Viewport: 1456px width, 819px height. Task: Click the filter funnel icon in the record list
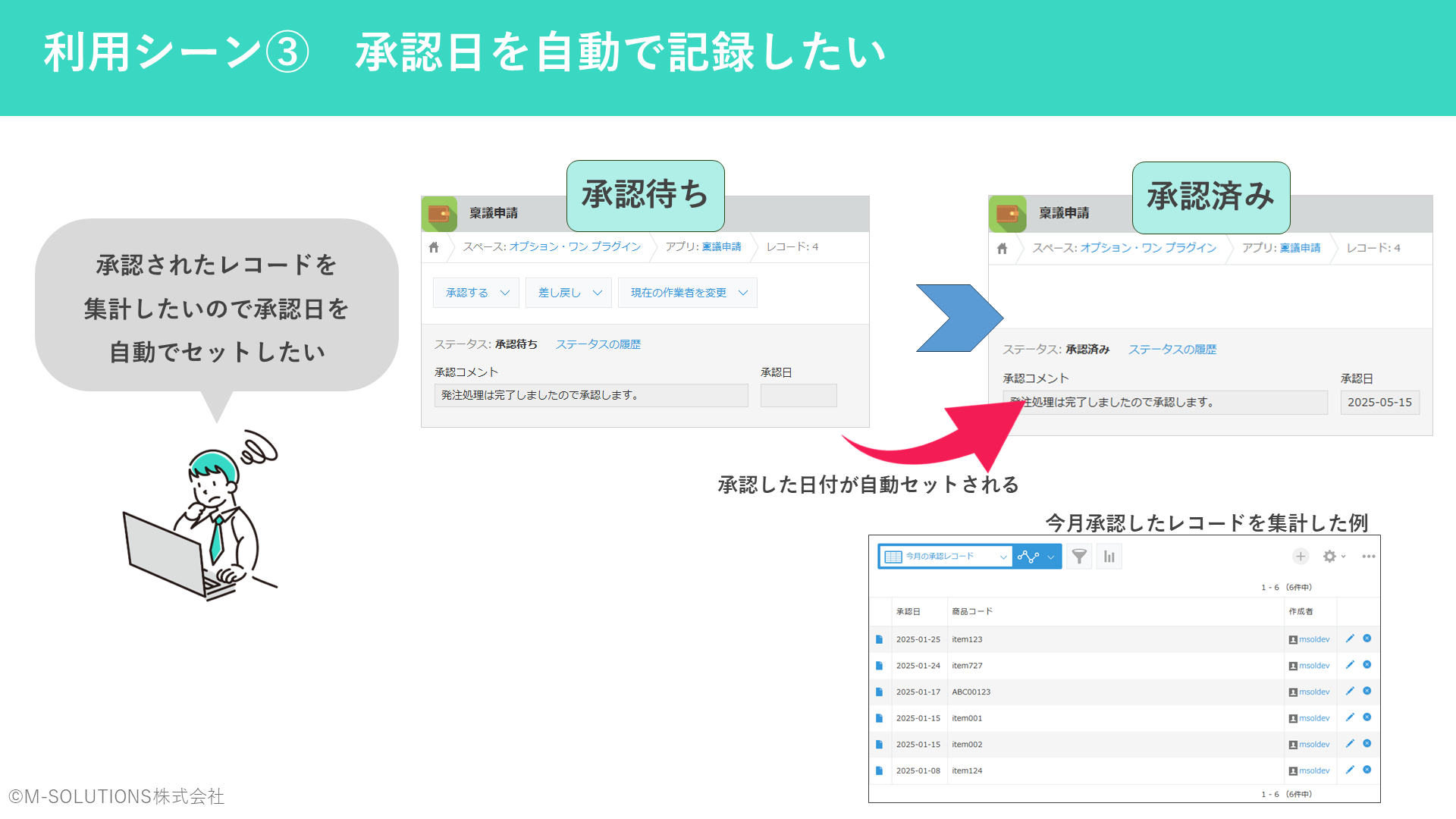(1078, 557)
